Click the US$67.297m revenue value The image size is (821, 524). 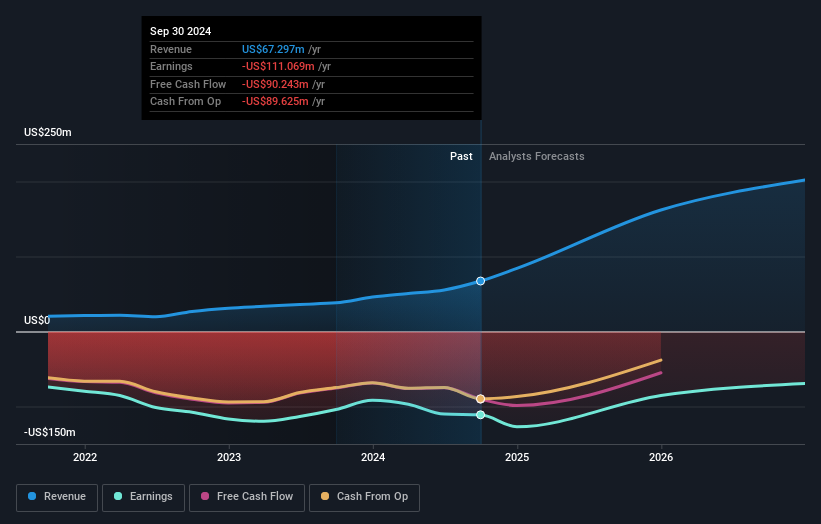click(x=273, y=49)
